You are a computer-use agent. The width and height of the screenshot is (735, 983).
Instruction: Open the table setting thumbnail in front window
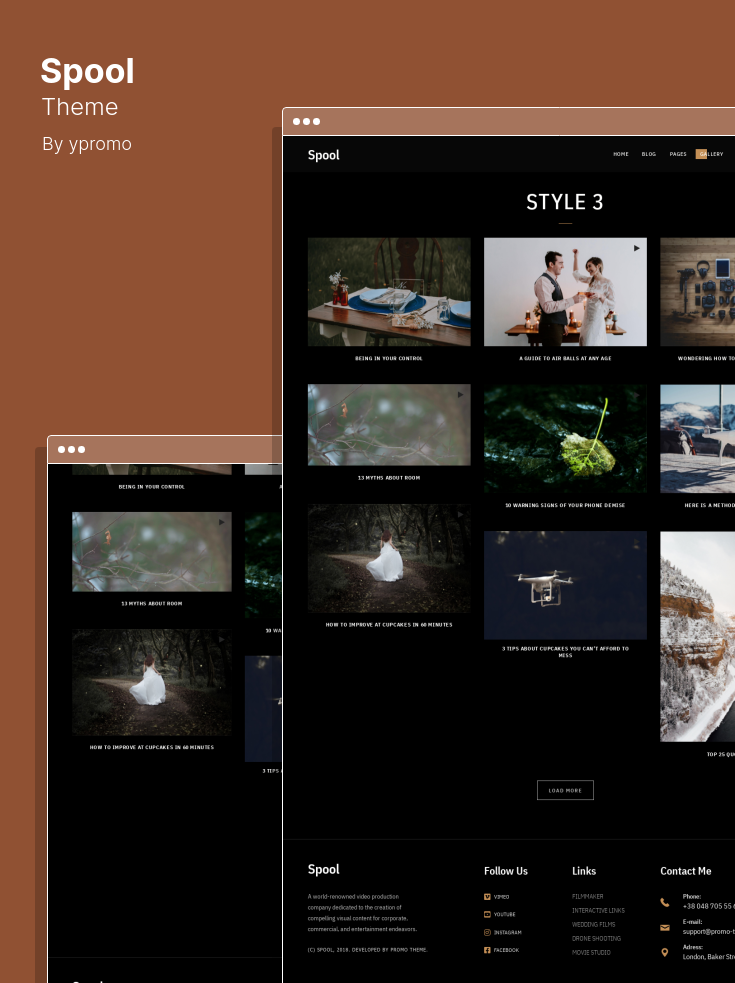(389, 292)
